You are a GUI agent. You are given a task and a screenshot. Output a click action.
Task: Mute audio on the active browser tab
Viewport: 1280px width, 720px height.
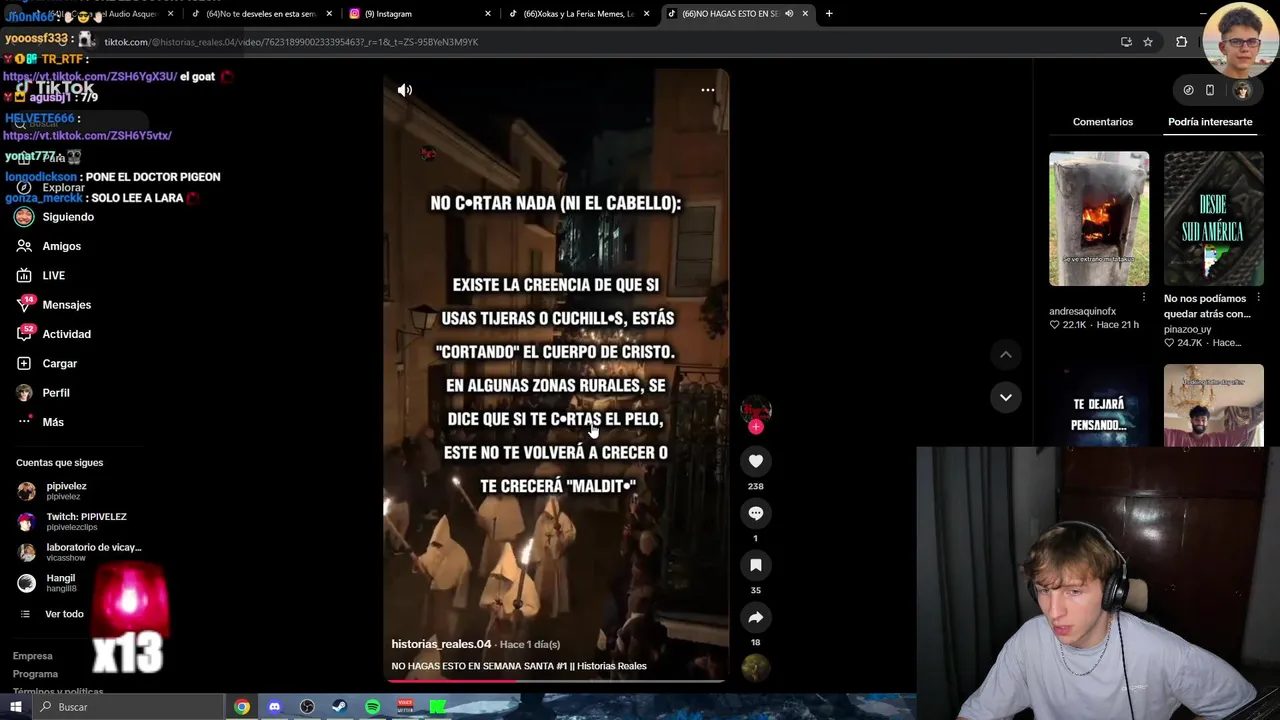point(789,14)
